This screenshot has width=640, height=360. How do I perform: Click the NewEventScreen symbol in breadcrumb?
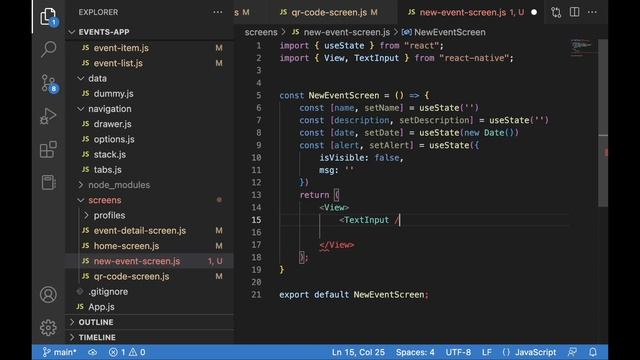(444, 32)
